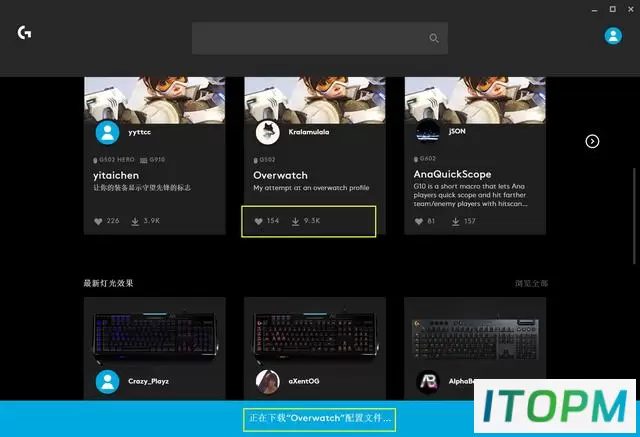This screenshot has height=437, width=640.
Task: Open yitaichen card banner image
Action: (x=154, y=100)
